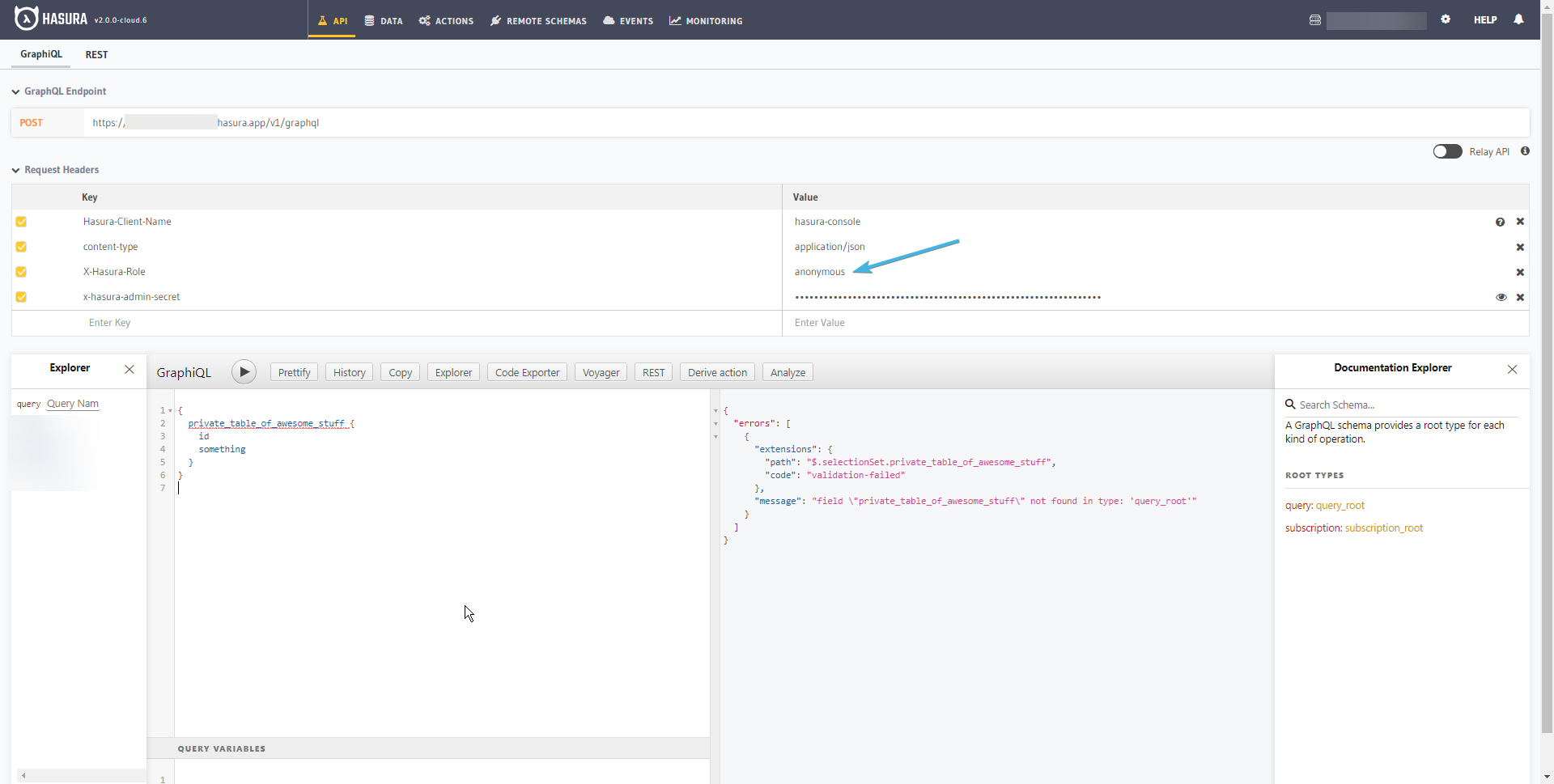Screen dimensions: 1554x784
Task: Collapse the errors array in the response pane
Action: (x=715, y=423)
